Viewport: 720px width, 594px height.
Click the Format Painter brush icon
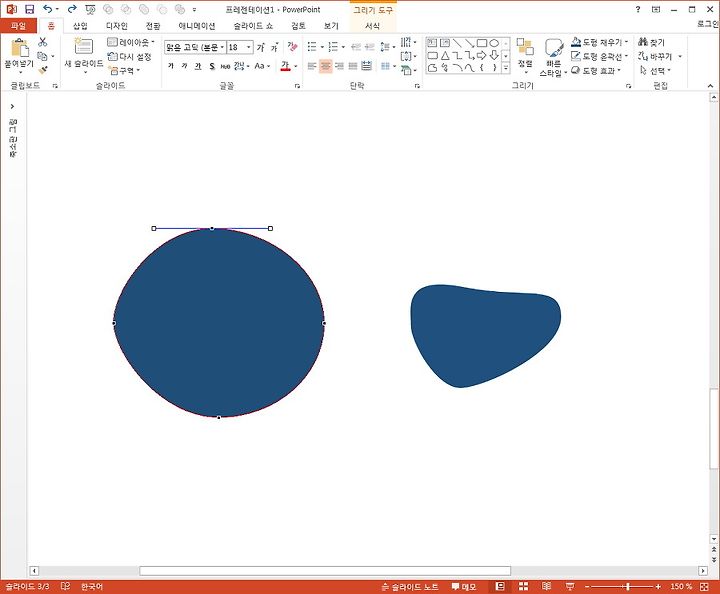pos(43,70)
